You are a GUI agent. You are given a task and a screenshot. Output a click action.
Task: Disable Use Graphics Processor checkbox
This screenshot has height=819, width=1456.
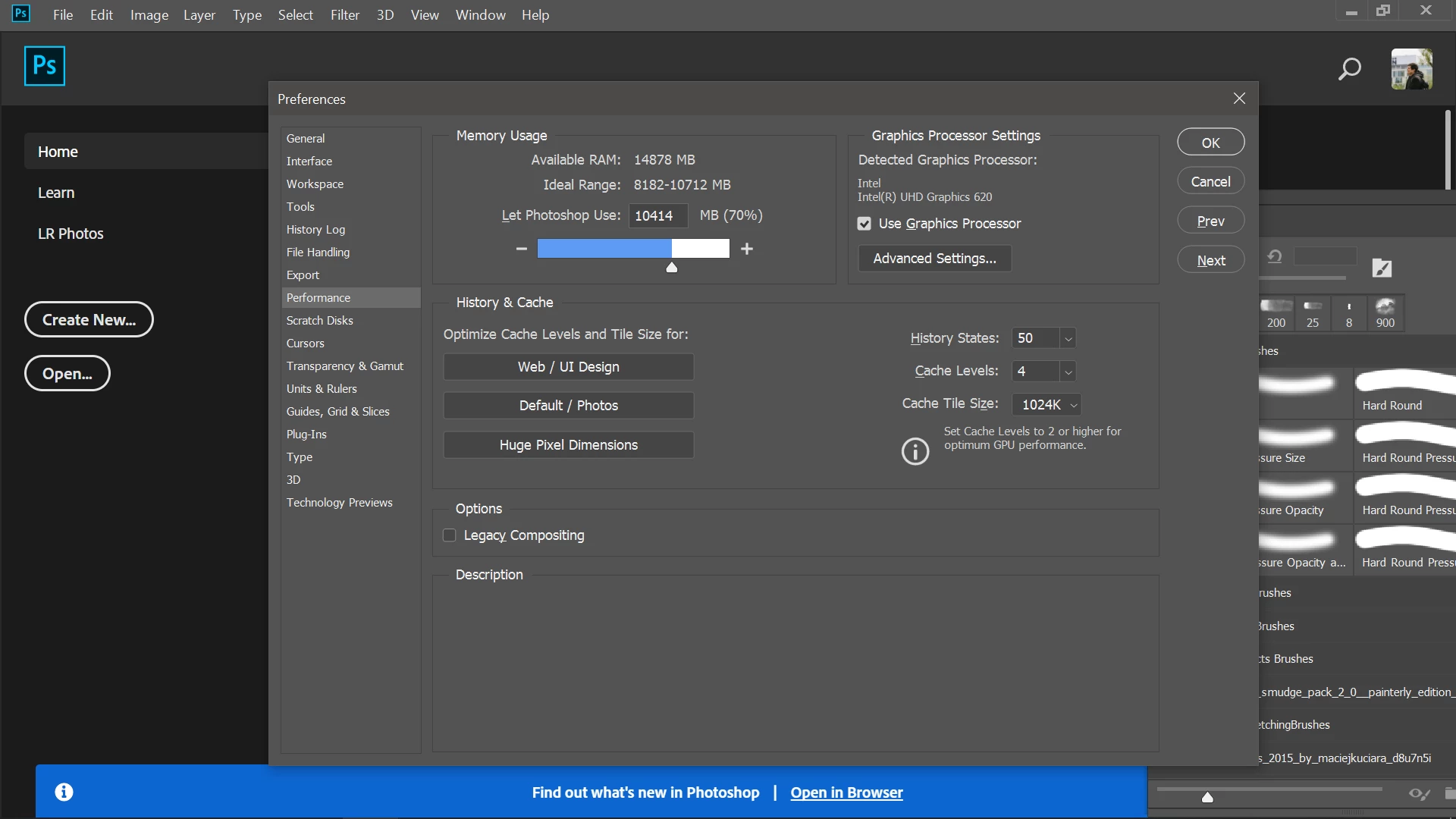point(864,224)
